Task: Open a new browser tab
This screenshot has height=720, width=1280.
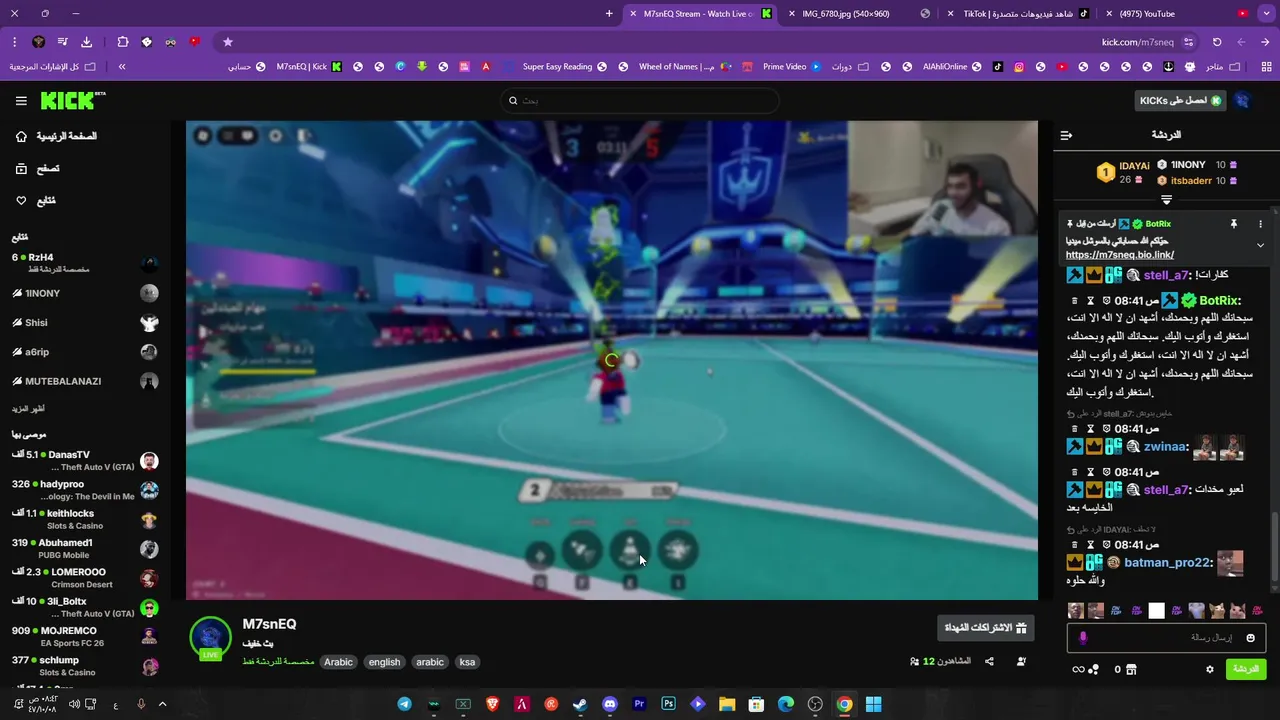Action: click(609, 14)
